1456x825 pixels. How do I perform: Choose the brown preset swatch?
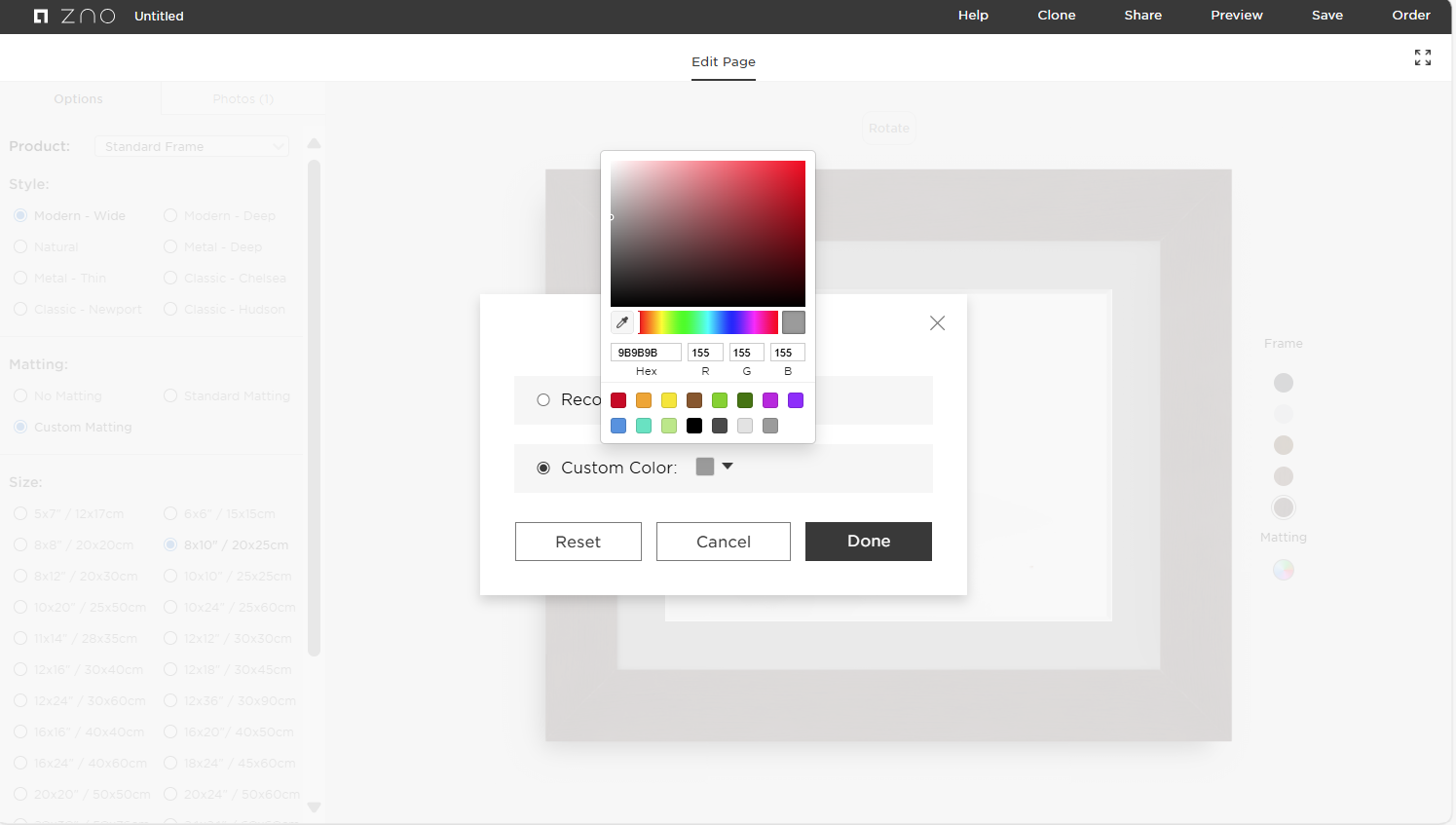pyautogui.click(x=694, y=400)
